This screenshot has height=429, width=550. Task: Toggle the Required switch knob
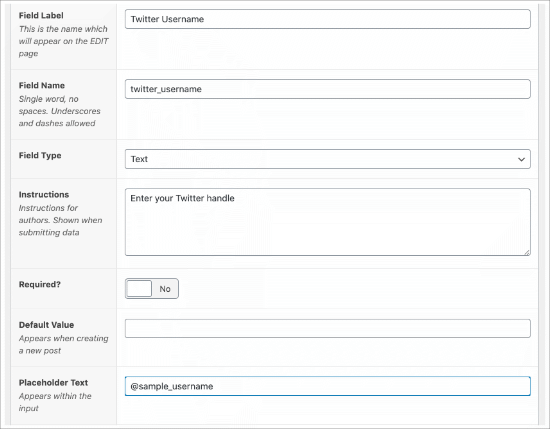click(x=139, y=289)
